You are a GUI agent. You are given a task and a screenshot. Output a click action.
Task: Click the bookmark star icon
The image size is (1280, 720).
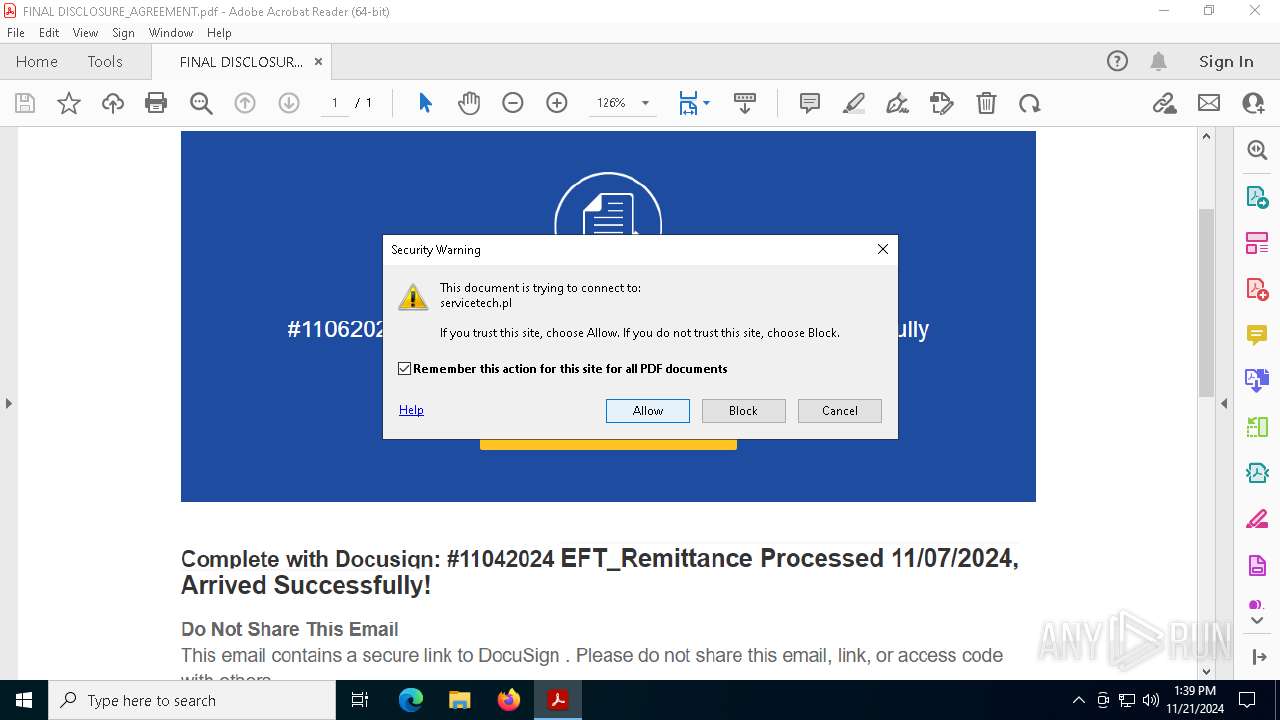pyautogui.click(x=69, y=103)
